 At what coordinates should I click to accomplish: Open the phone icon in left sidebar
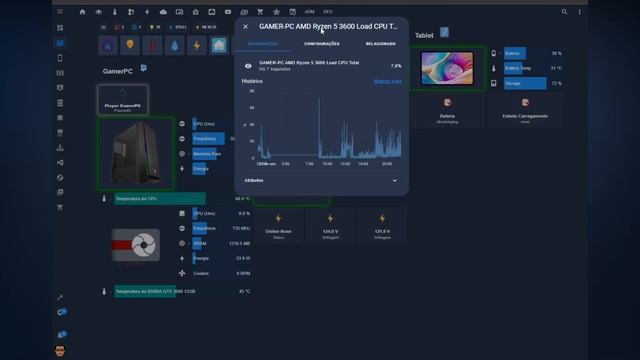pos(60,58)
